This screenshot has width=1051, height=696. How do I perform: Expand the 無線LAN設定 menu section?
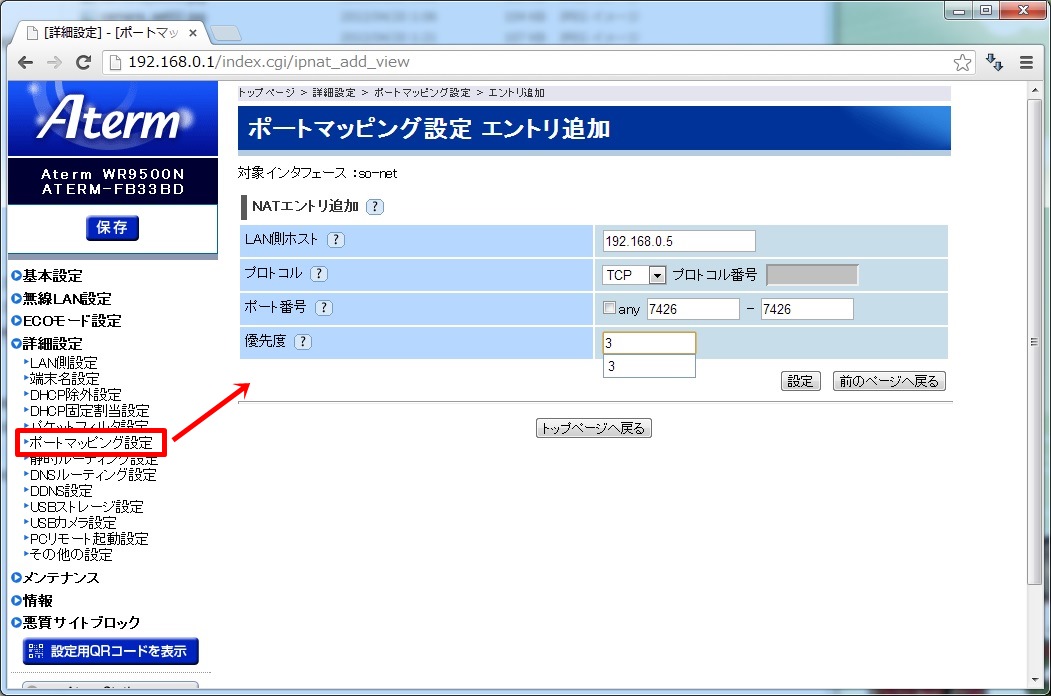pos(61,298)
